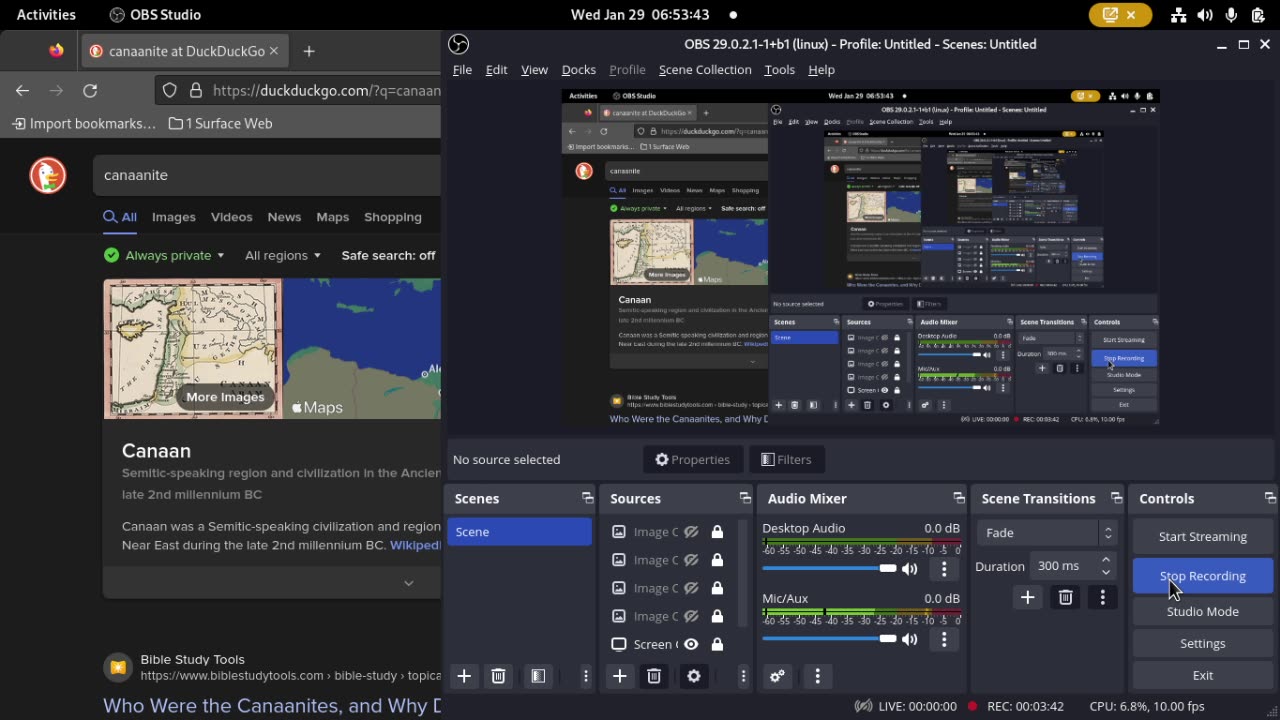Mute Mic/Aux speaker icon
1280x720 pixels.
(x=909, y=639)
